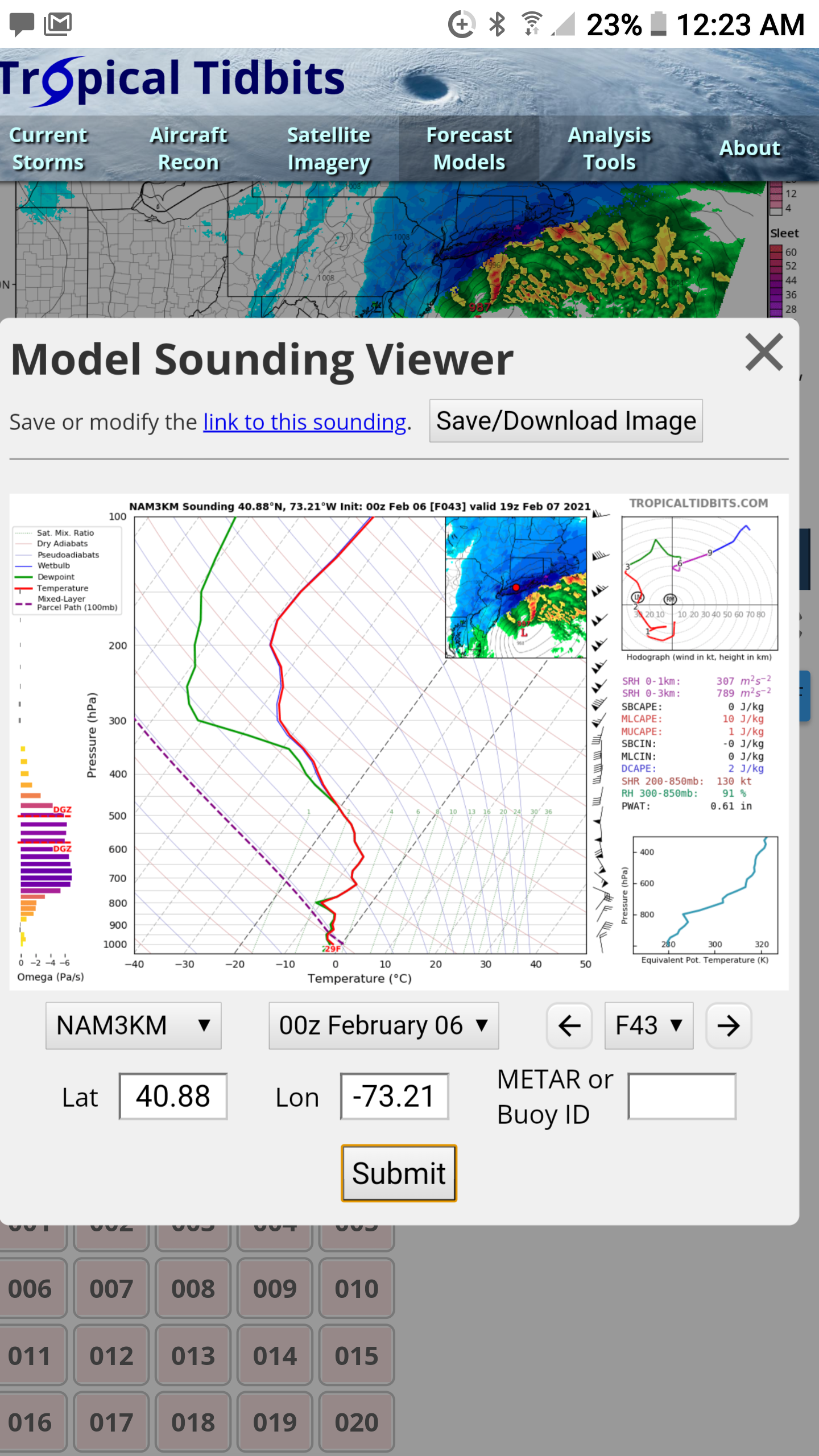Click the background precipitation forecast map
819x1456 pixels.
coord(392,249)
